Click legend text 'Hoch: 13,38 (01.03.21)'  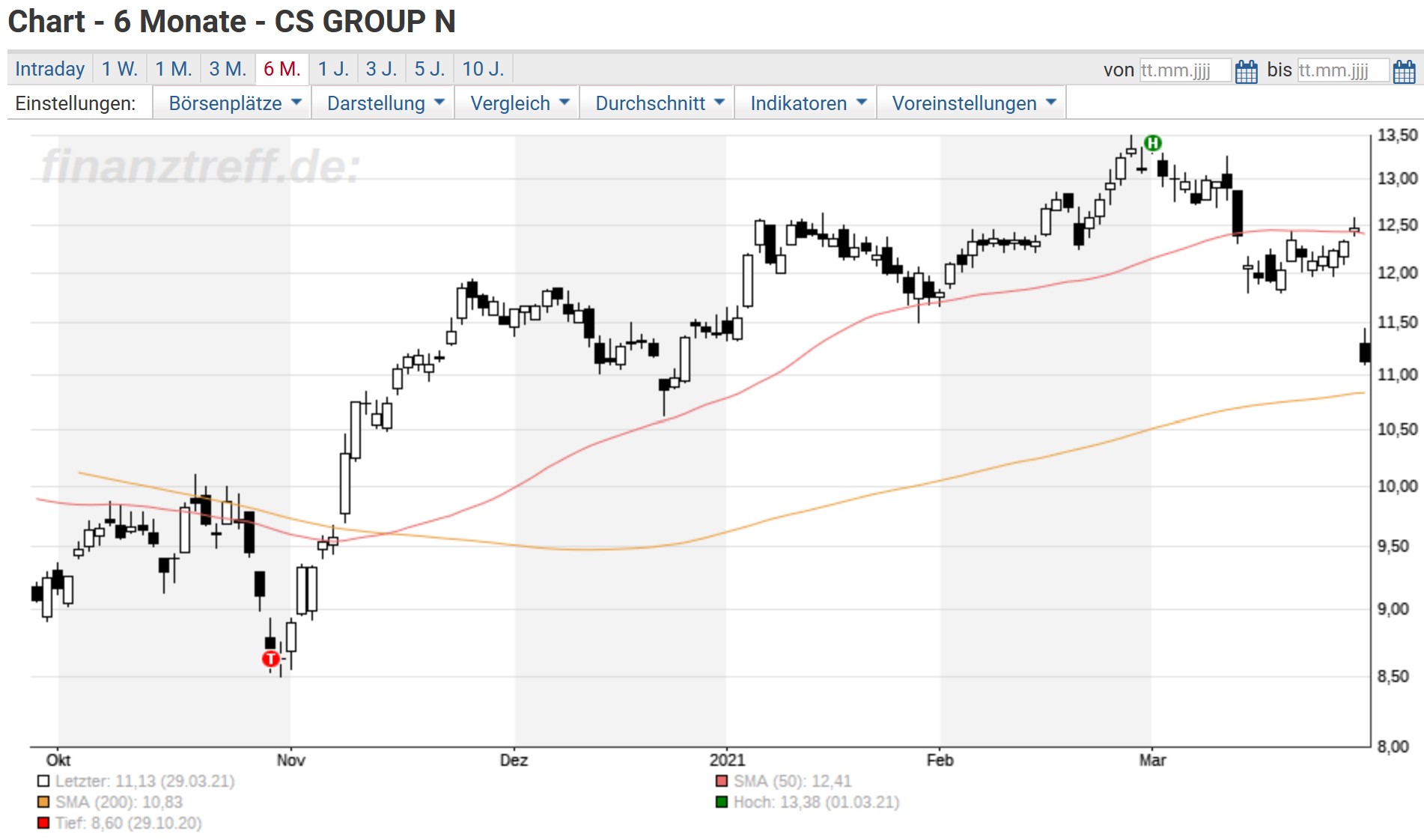(816, 802)
